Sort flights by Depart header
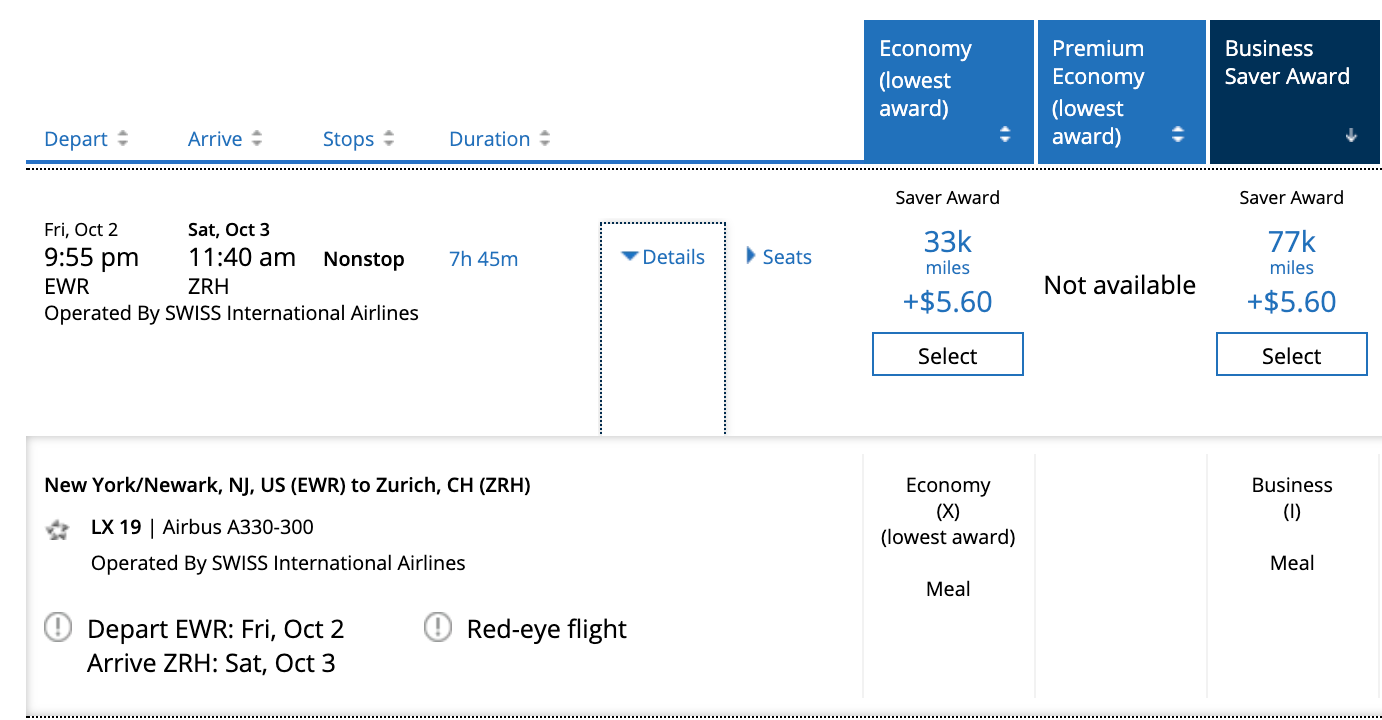 click(x=76, y=139)
